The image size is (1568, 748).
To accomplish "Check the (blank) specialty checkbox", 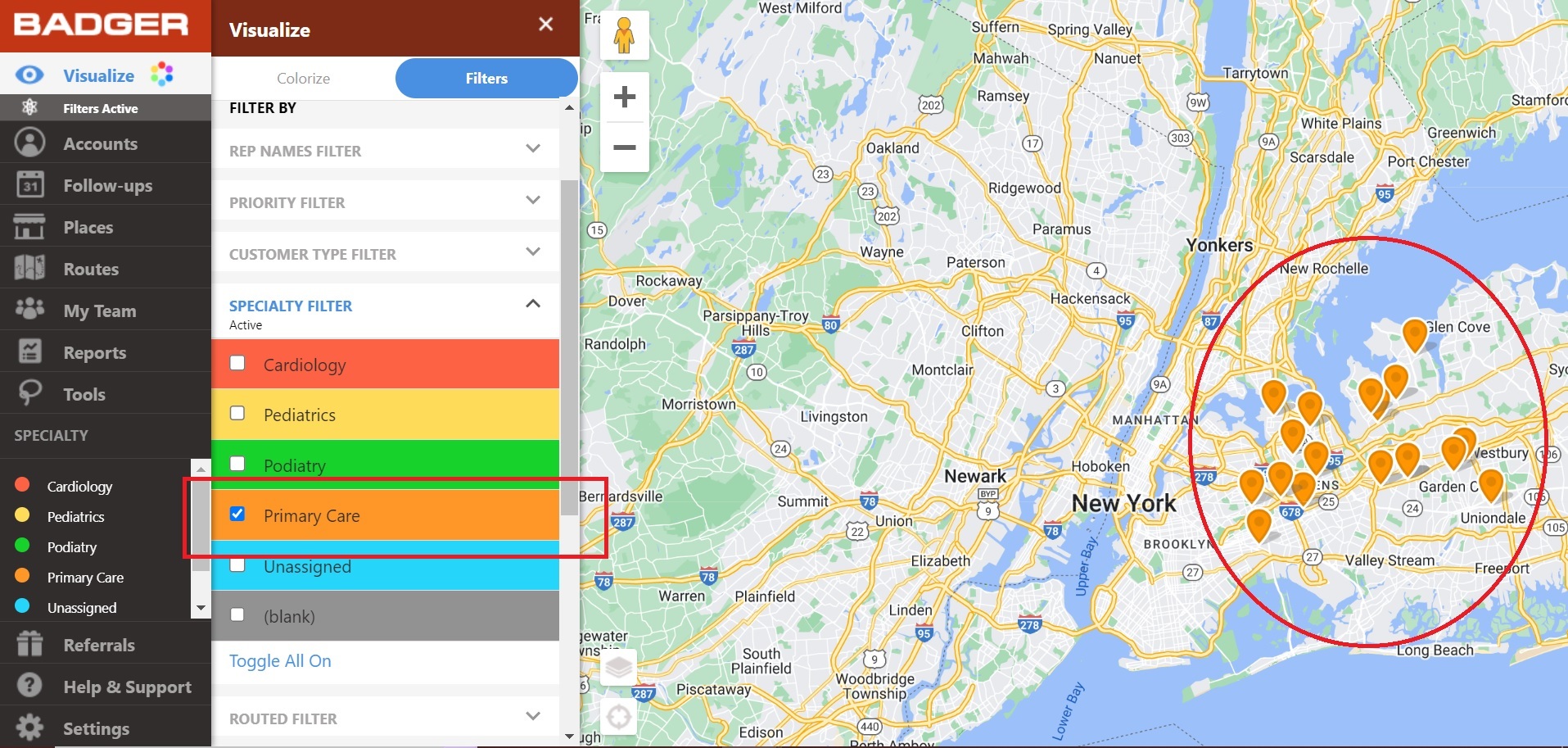I will click(x=237, y=614).
